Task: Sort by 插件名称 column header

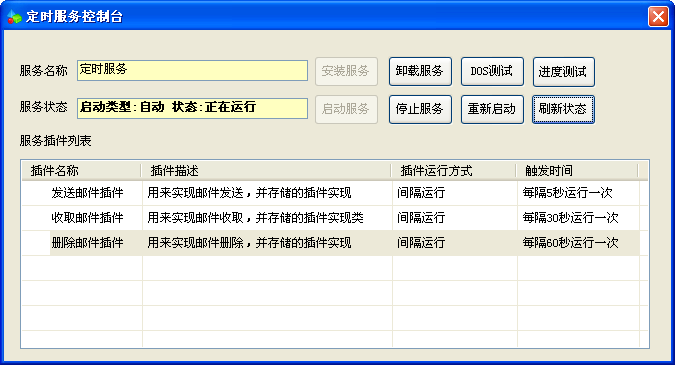Action: pos(81,171)
